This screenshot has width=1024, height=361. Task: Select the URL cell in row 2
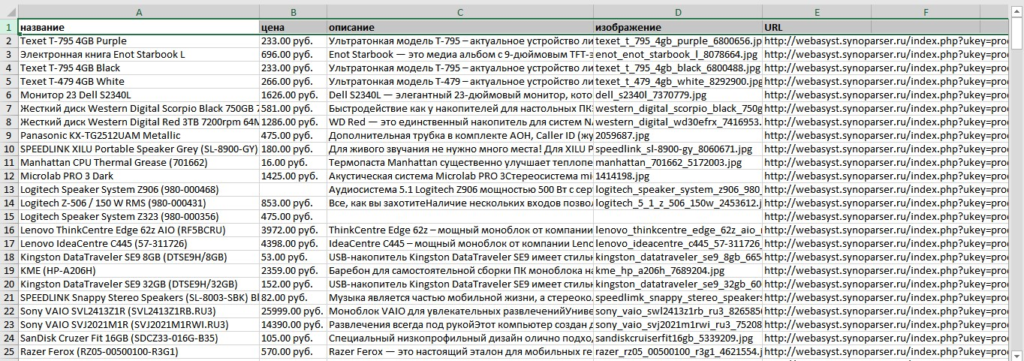coord(816,41)
